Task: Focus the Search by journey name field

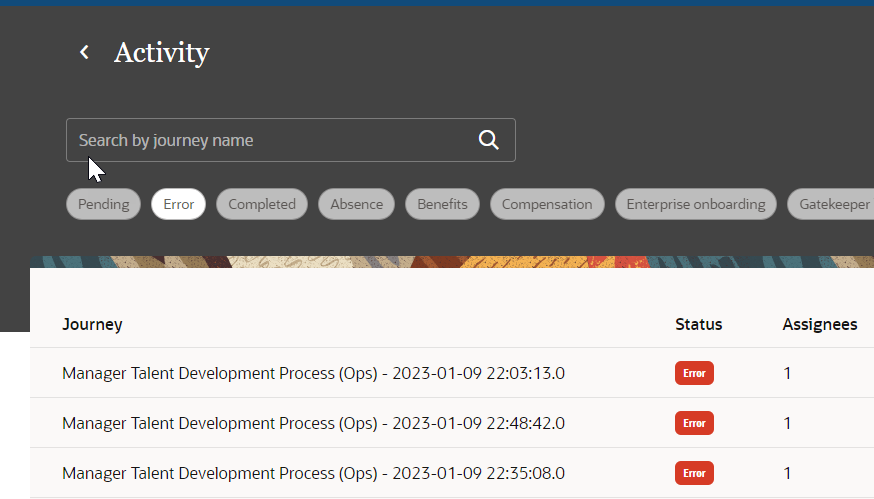Action: tap(290, 140)
